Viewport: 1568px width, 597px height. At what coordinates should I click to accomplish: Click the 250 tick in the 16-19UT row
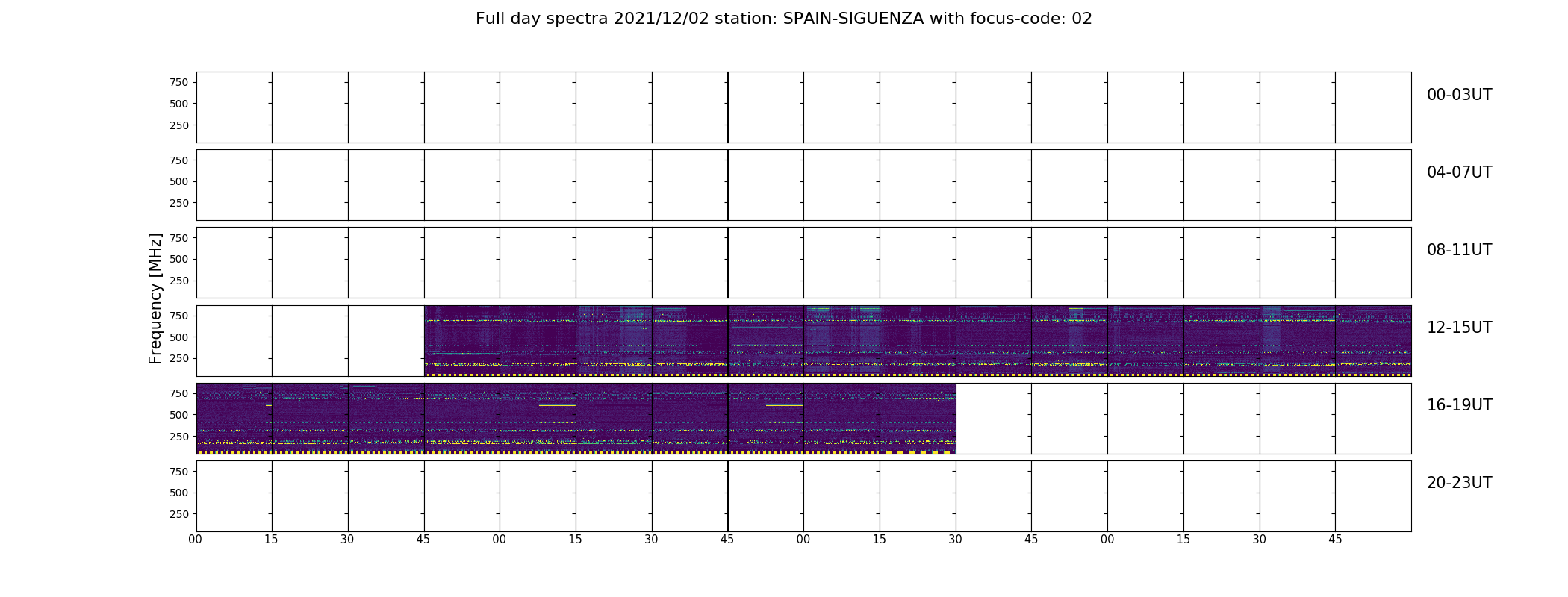[179, 437]
